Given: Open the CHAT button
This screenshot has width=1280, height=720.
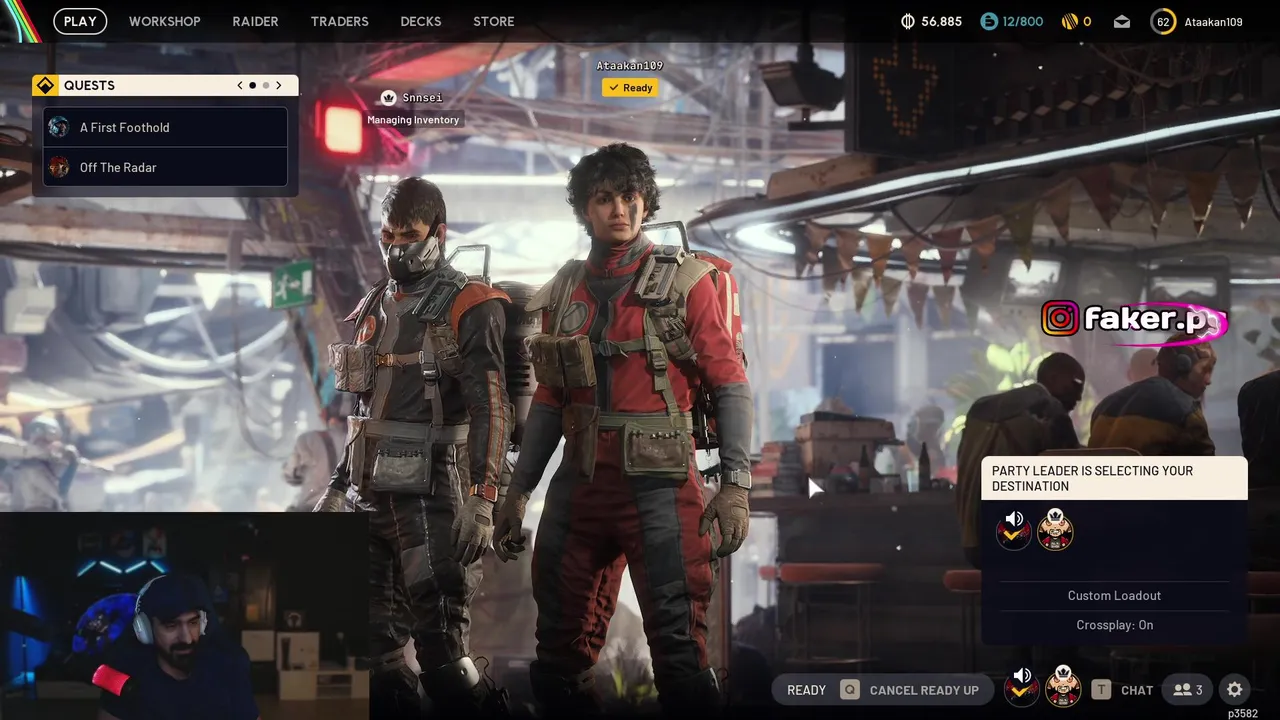Looking at the screenshot, I should pyautogui.click(x=1137, y=690).
